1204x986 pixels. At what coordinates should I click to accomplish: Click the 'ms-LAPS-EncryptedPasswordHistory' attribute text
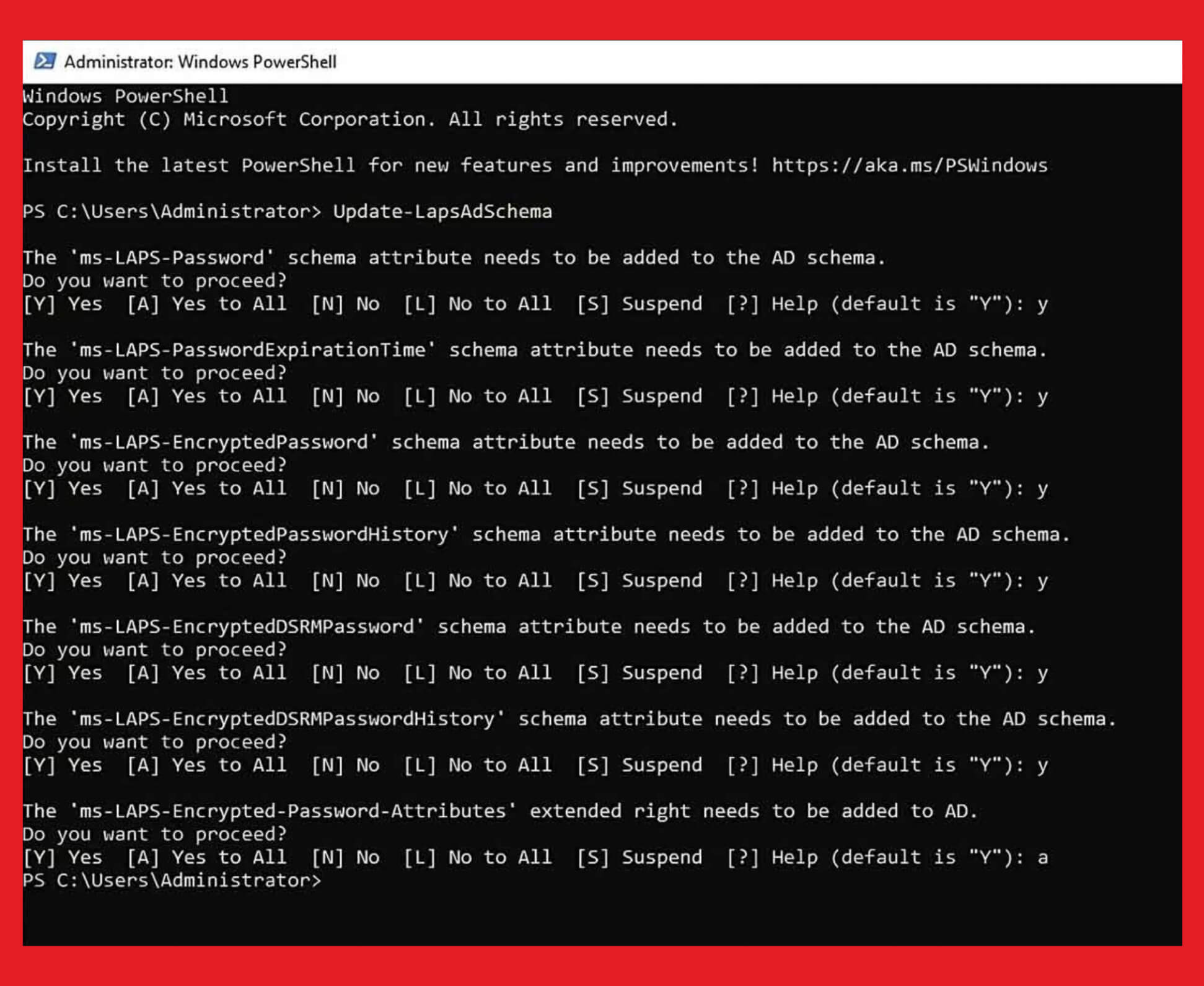coord(264,534)
